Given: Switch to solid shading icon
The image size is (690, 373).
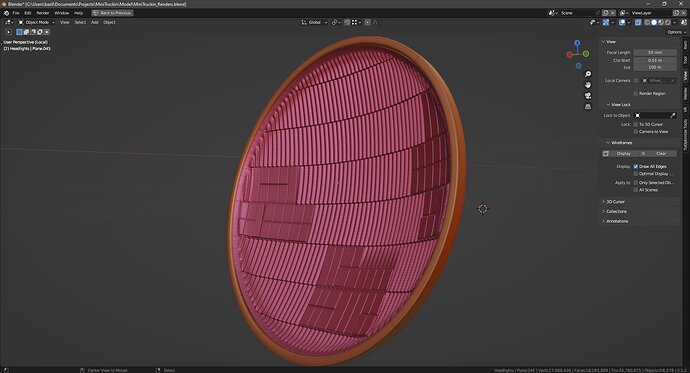Looking at the screenshot, I should (654, 22).
